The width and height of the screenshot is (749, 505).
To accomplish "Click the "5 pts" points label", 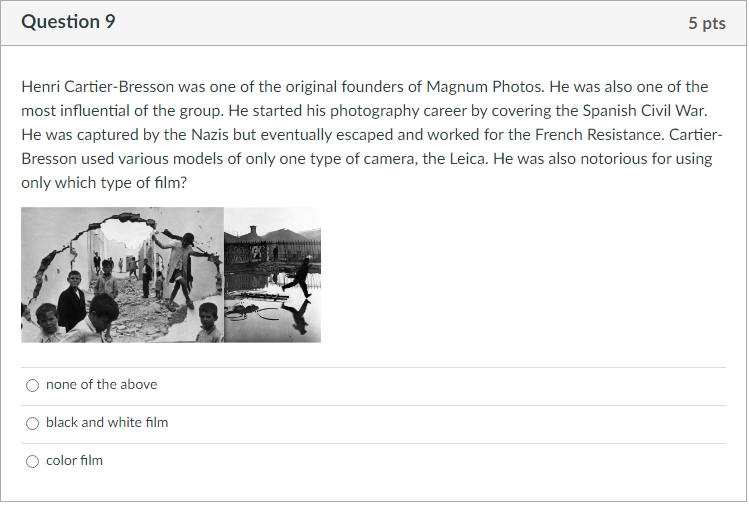I will point(706,23).
